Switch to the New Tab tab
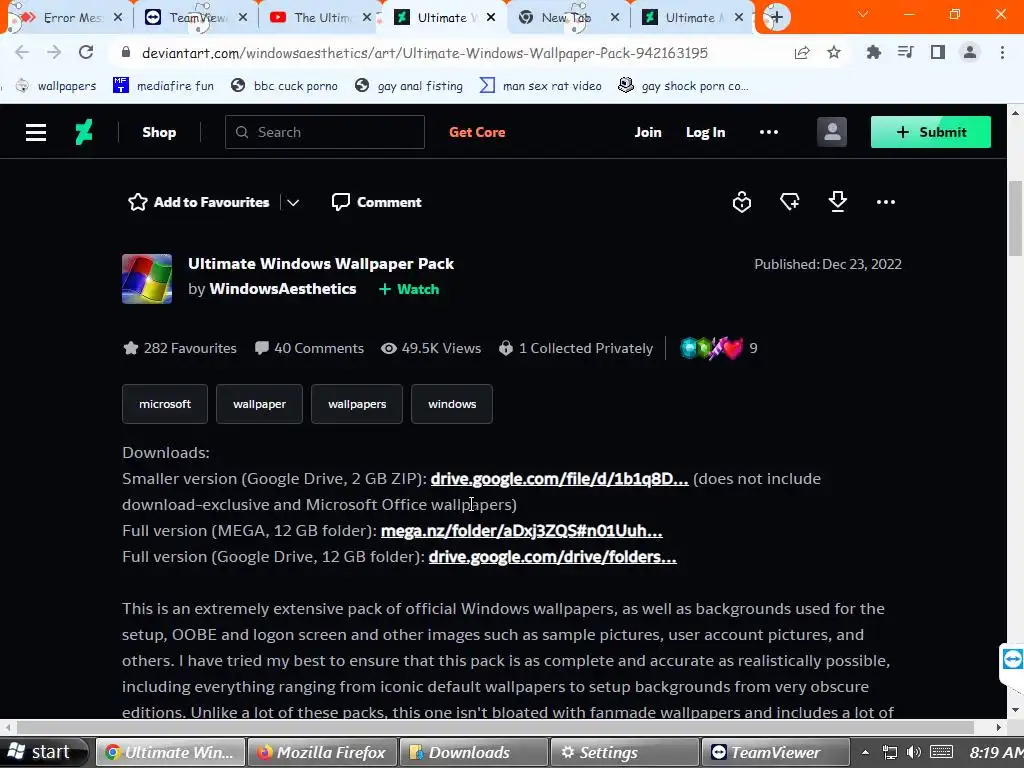Screen dimensions: 1024x768 point(567,18)
